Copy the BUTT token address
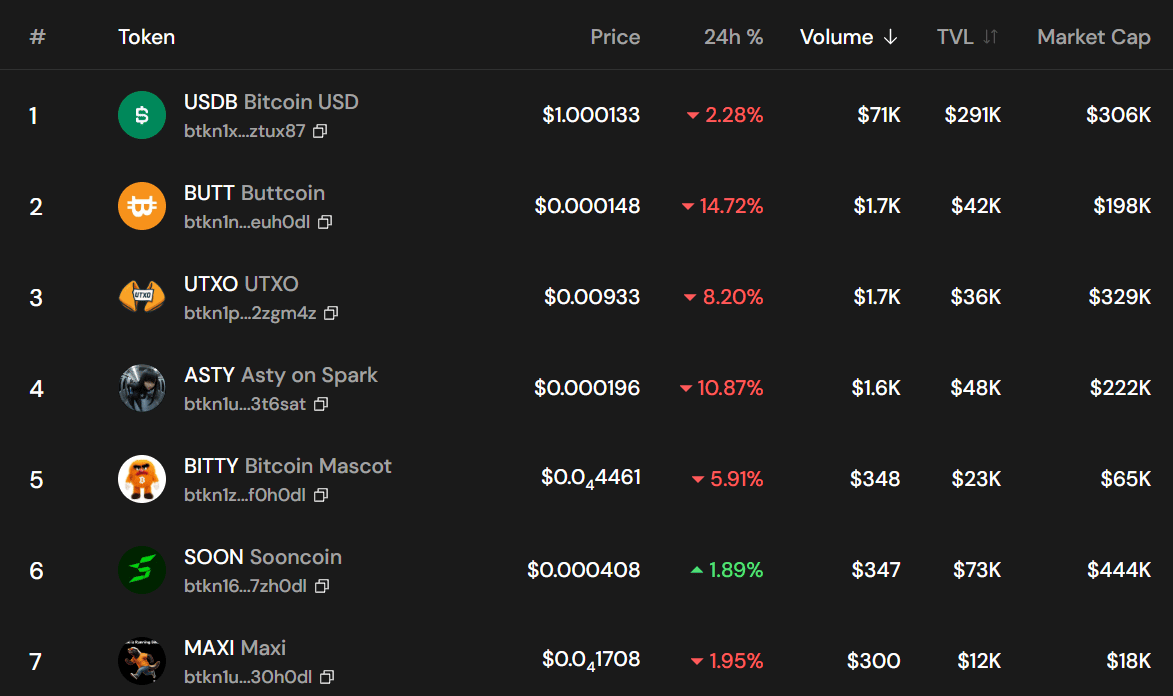 pyautogui.click(x=324, y=222)
